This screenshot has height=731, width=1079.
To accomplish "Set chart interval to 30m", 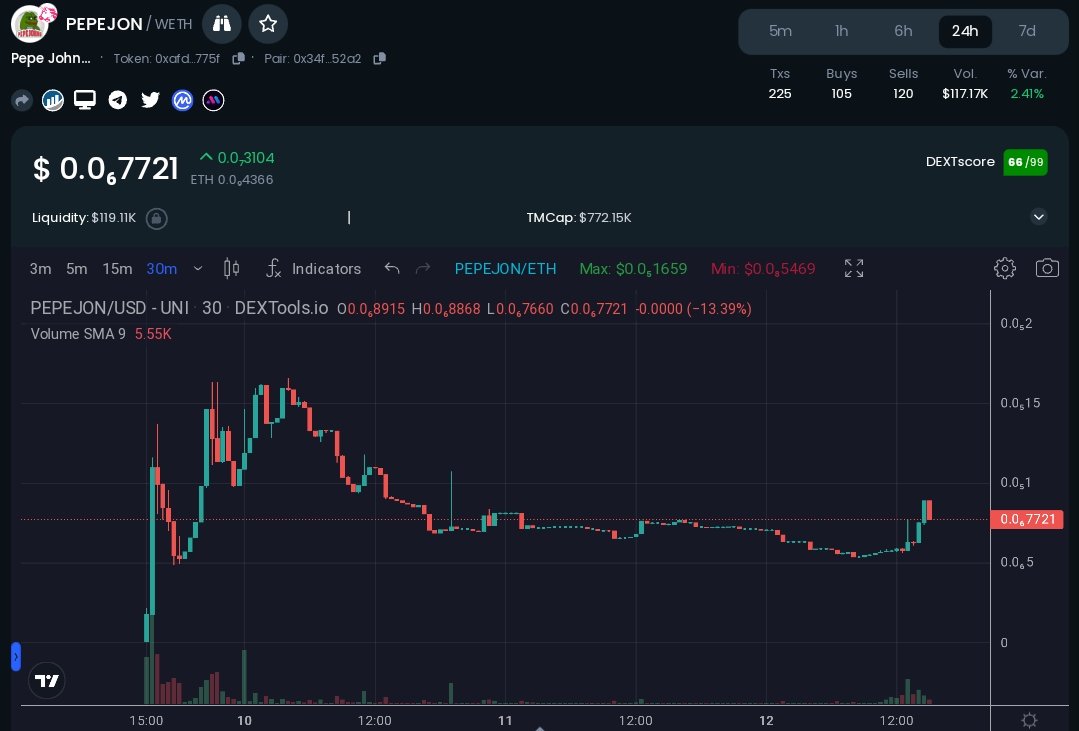I will (x=162, y=268).
